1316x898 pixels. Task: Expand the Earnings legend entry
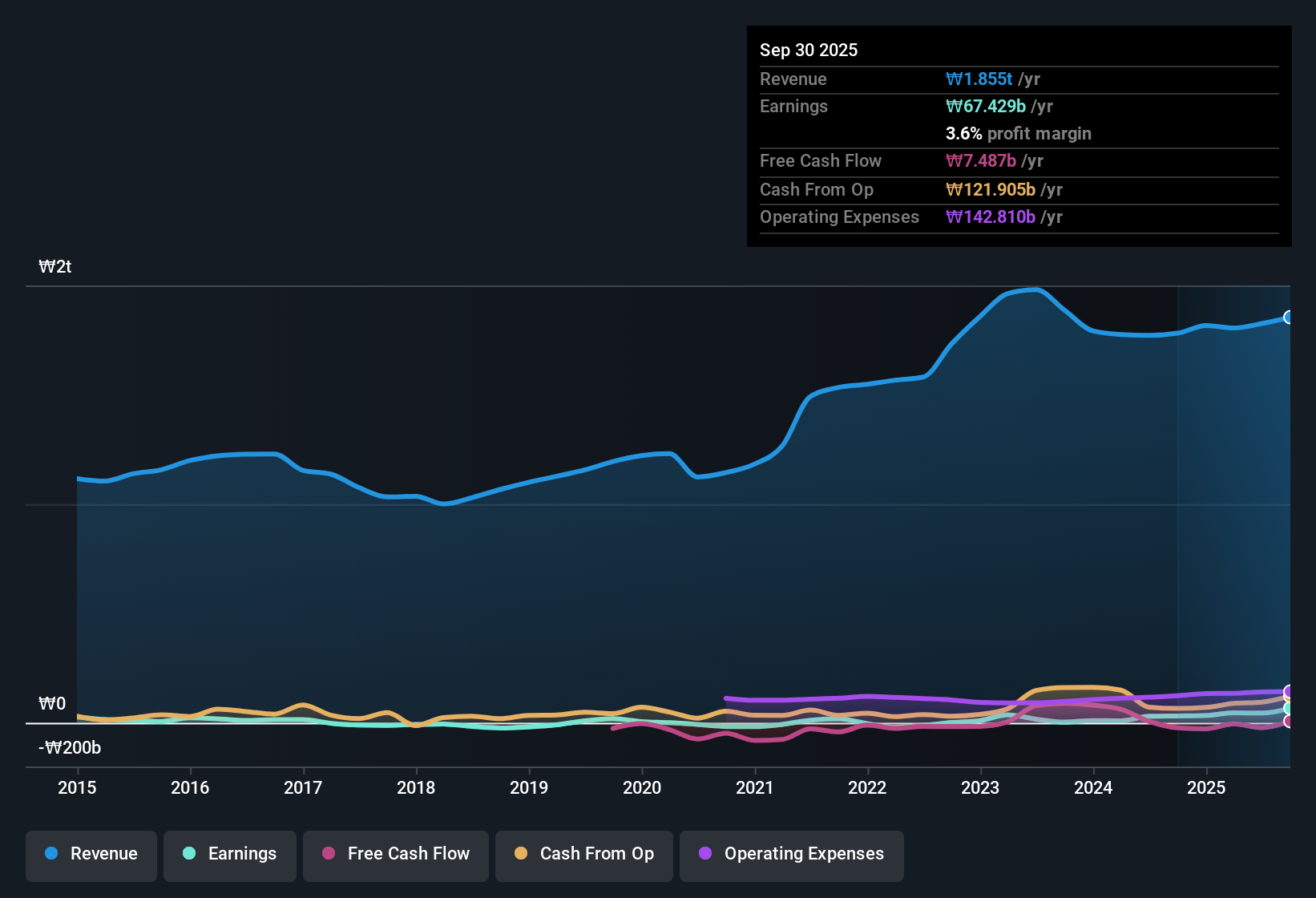230,854
